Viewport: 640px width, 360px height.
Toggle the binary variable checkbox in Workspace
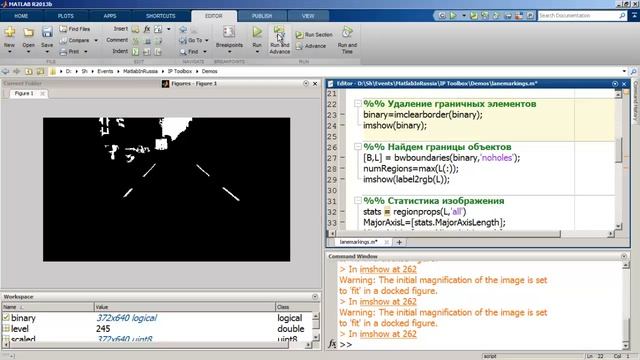pyautogui.click(x=6, y=318)
